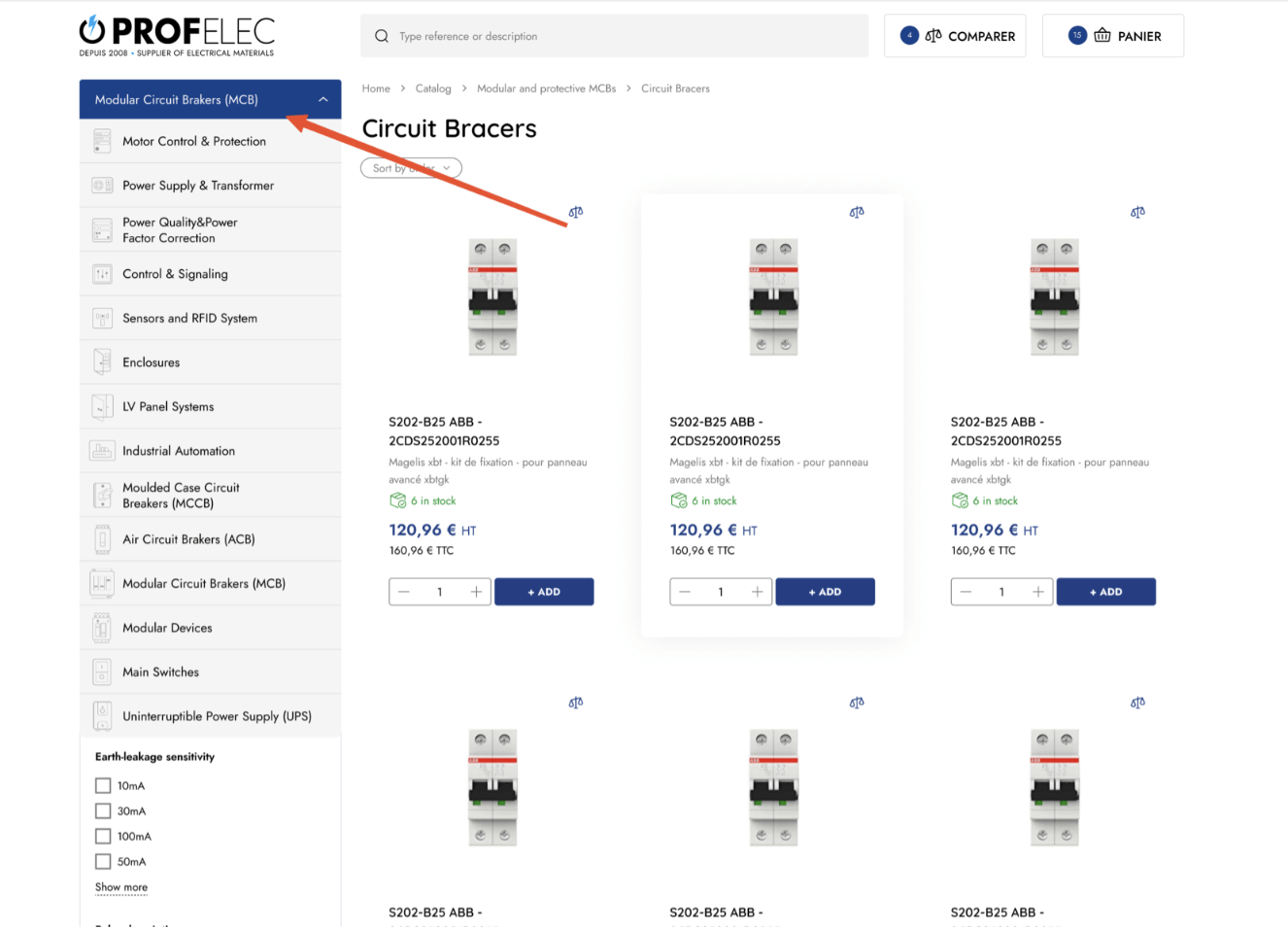Expand earth-leakage options with Show more
The image size is (1288, 929).
121,887
